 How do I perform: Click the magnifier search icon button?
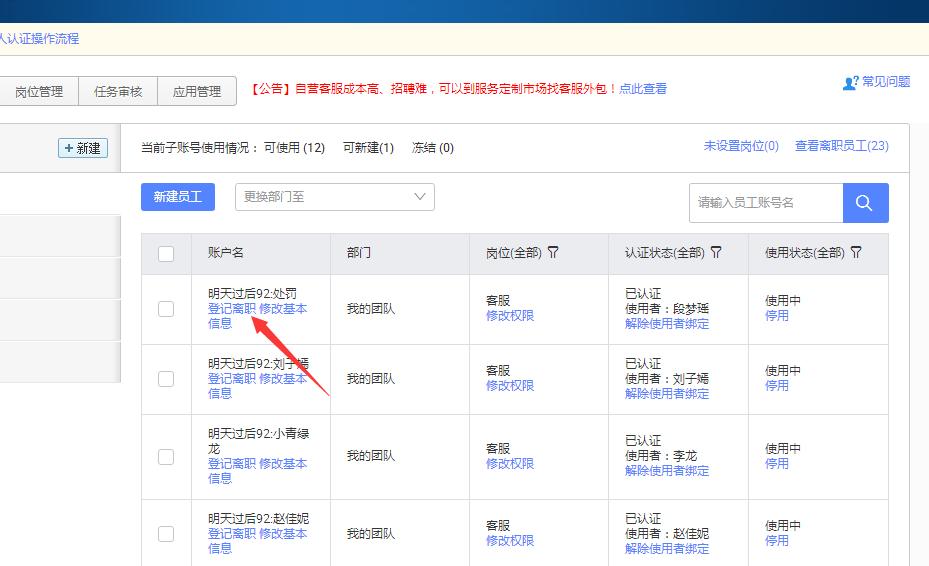[865, 203]
